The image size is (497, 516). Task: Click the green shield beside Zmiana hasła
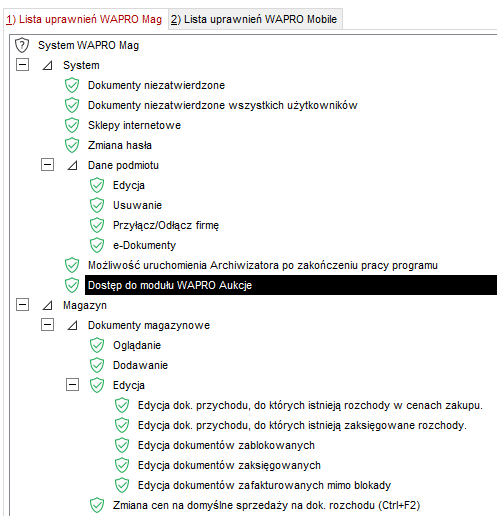coord(72,145)
